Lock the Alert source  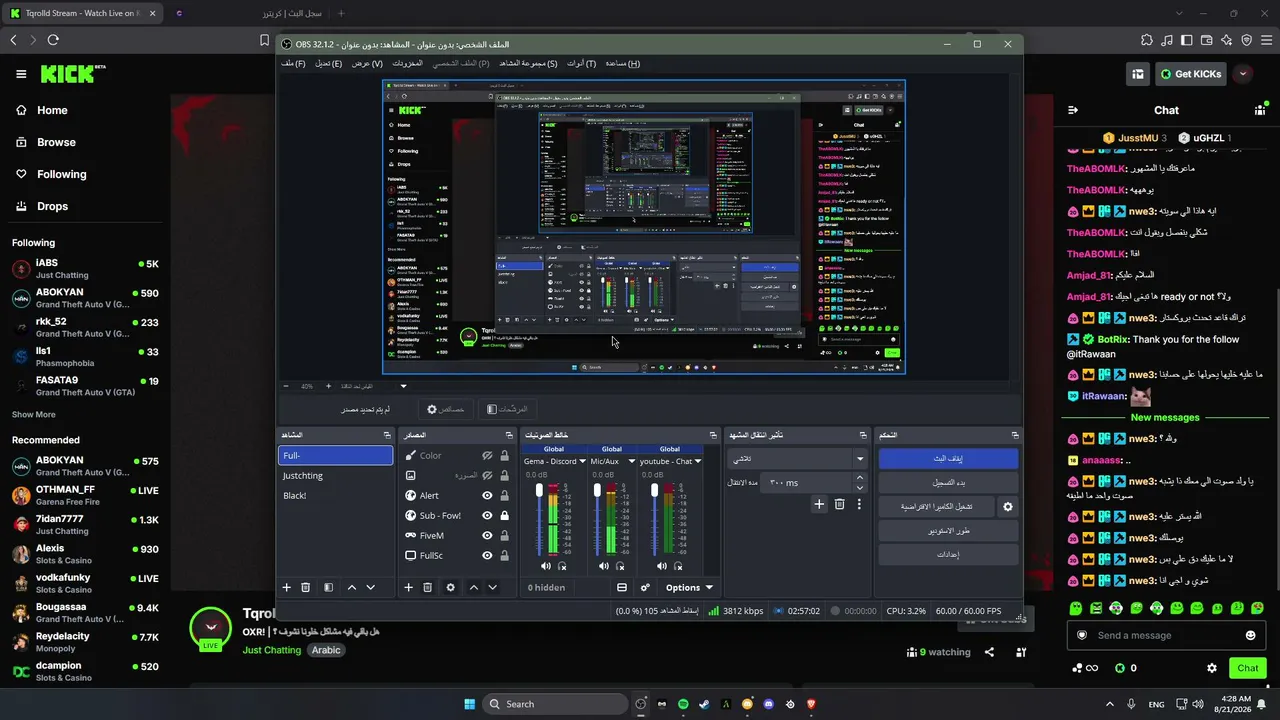tap(504, 495)
